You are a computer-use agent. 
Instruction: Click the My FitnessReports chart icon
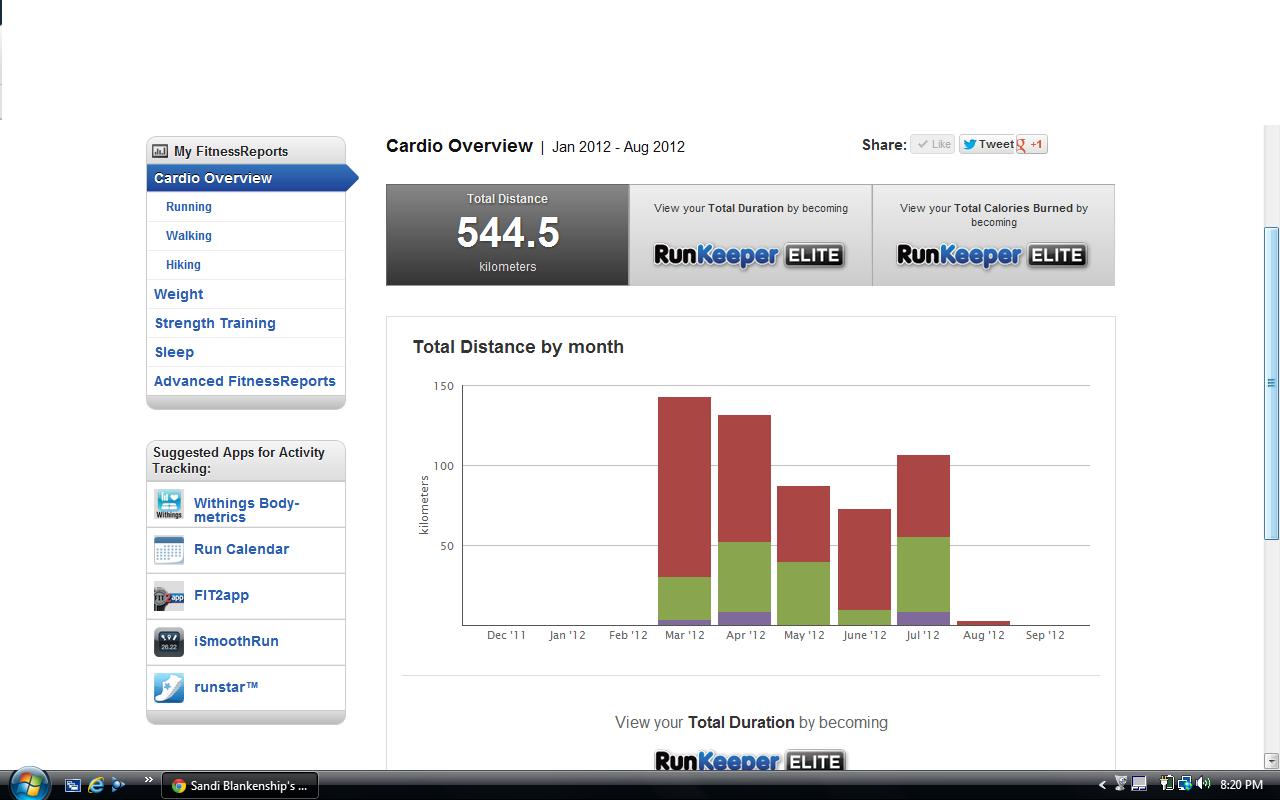click(x=160, y=151)
